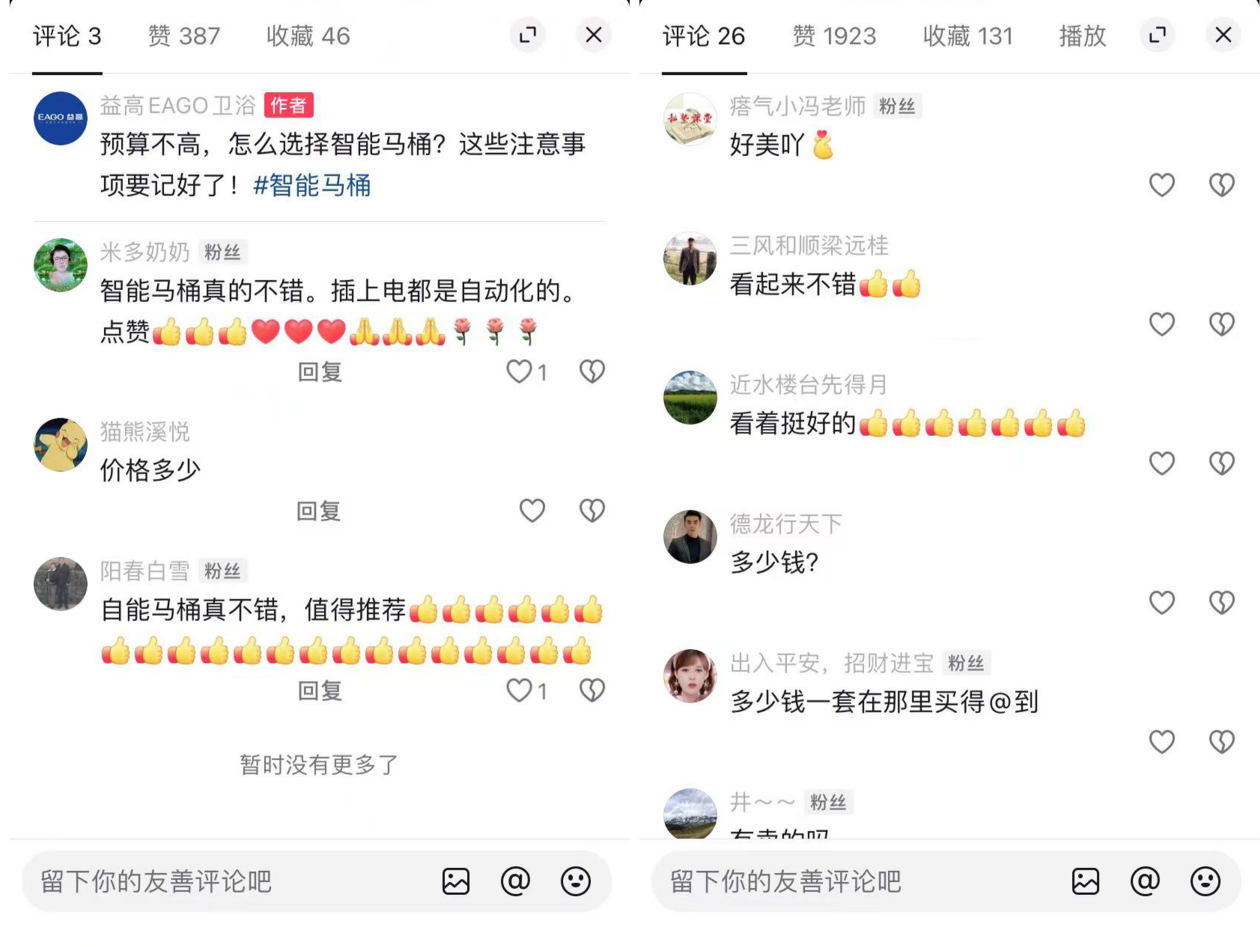1260x947 pixels.
Task: Open the 播放 tab
Action: 1083,37
